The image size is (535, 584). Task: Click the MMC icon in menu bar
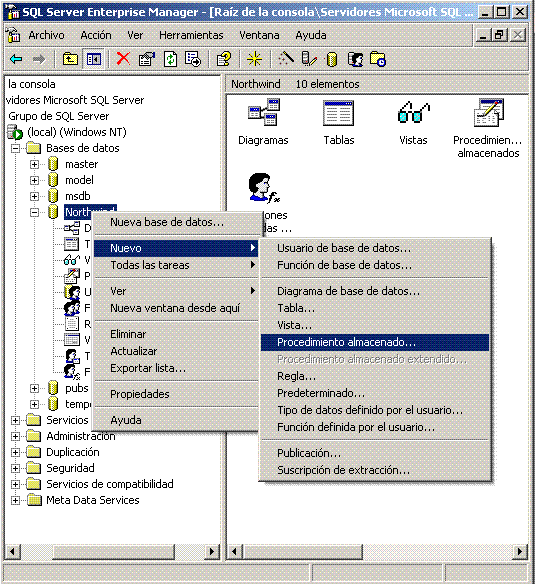point(13,35)
